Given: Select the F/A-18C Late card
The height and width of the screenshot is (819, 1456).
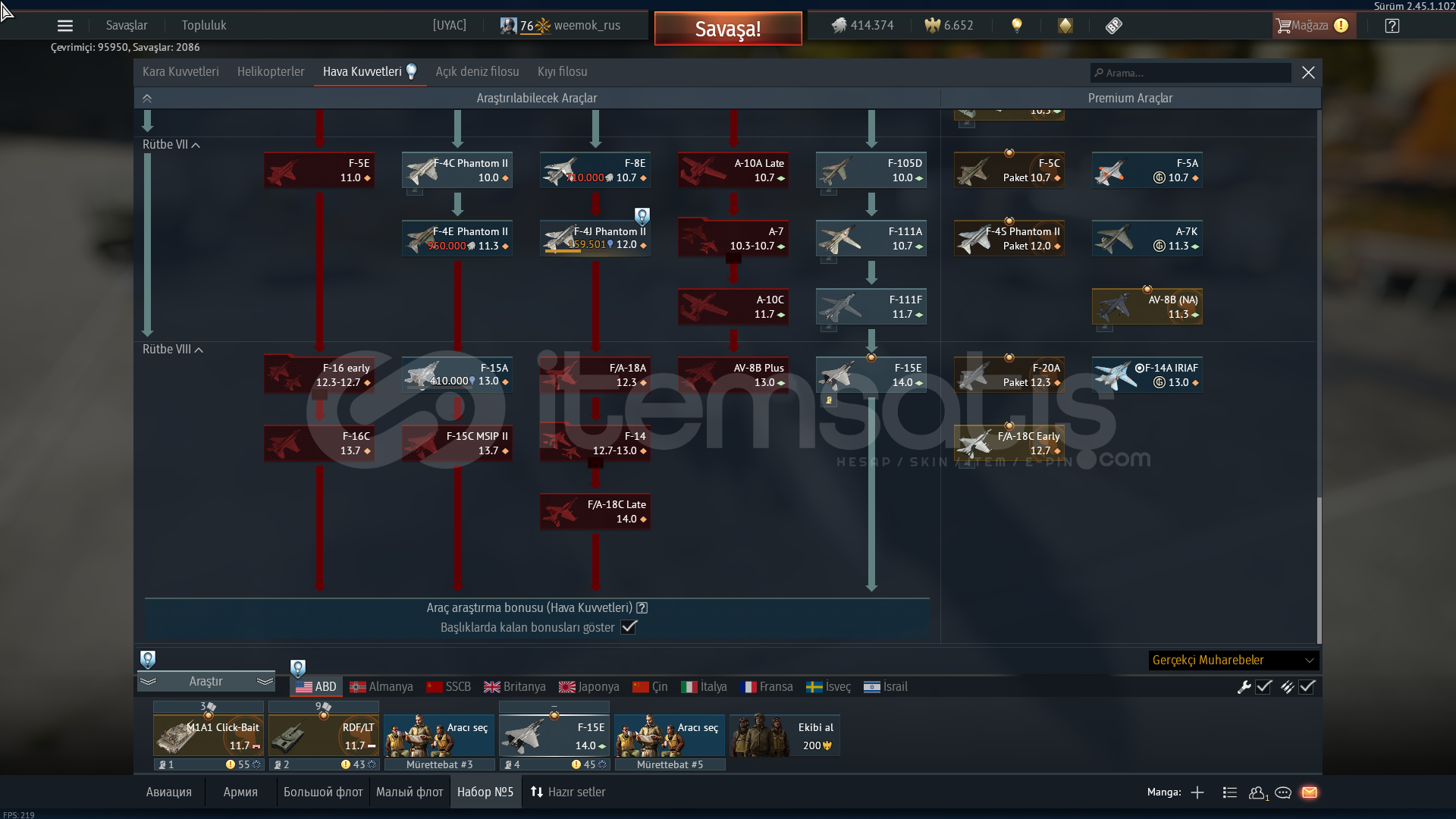Looking at the screenshot, I should pos(595,511).
